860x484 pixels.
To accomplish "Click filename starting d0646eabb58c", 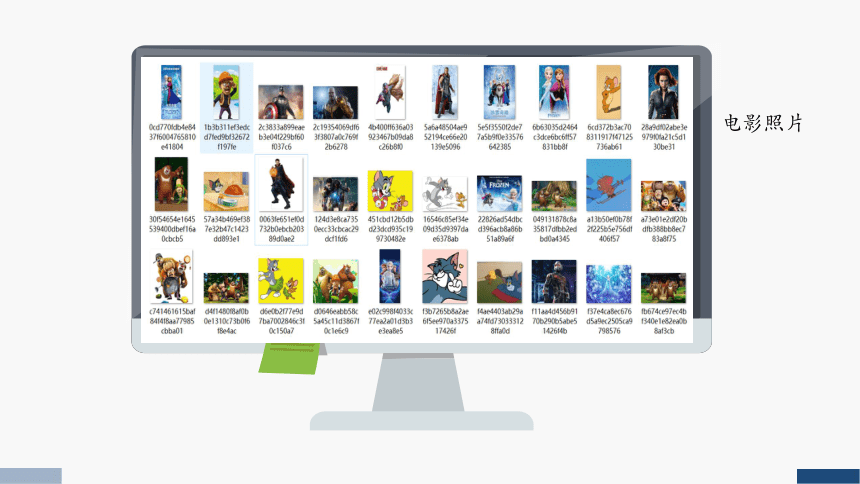I will click(335, 321).
